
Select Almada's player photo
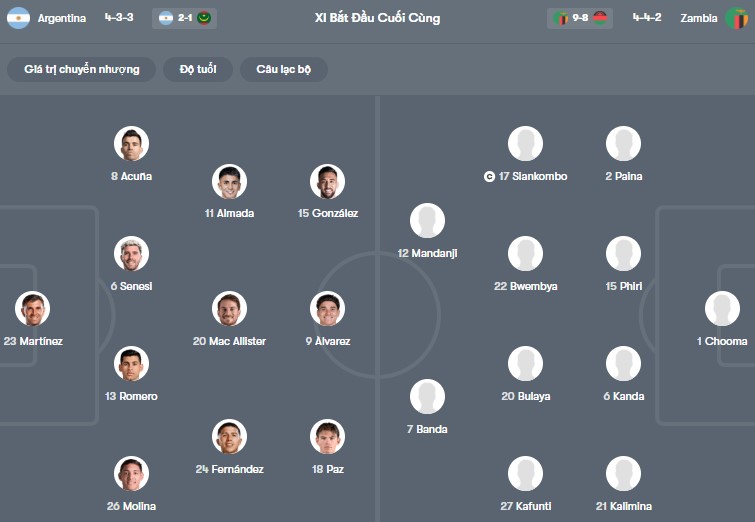pos(229,181)
